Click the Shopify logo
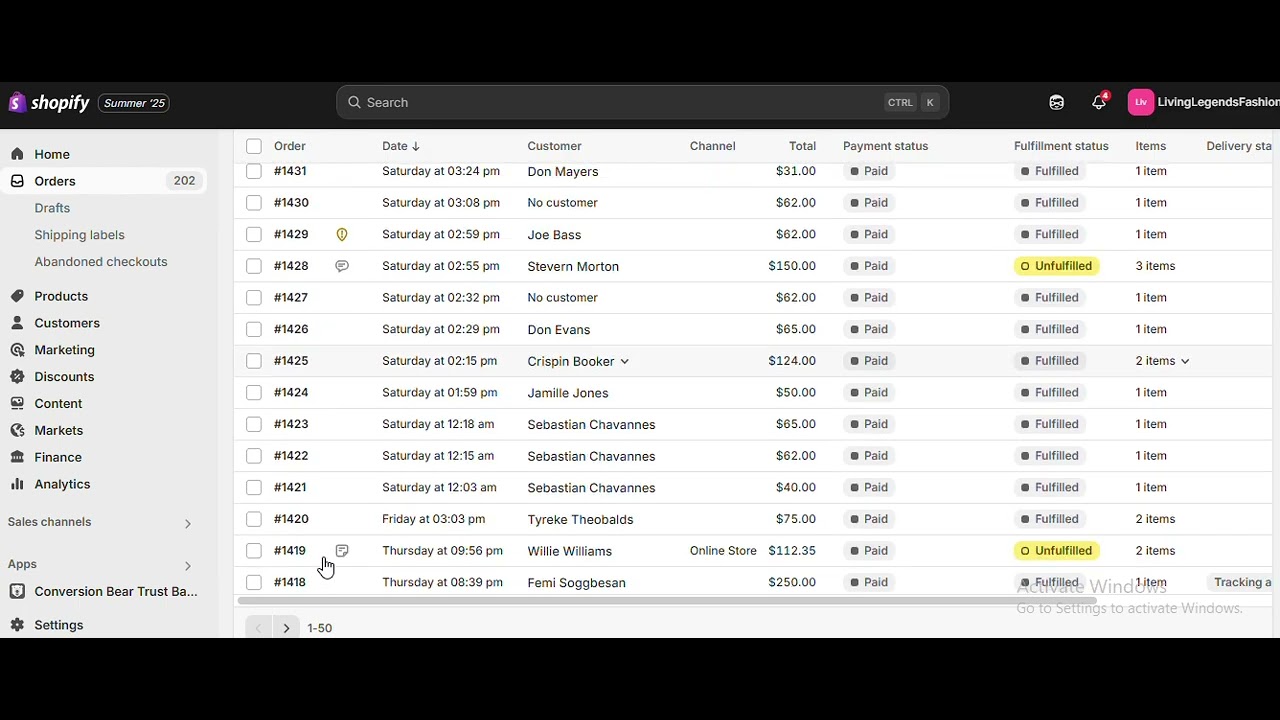 [x=49, y=103]
